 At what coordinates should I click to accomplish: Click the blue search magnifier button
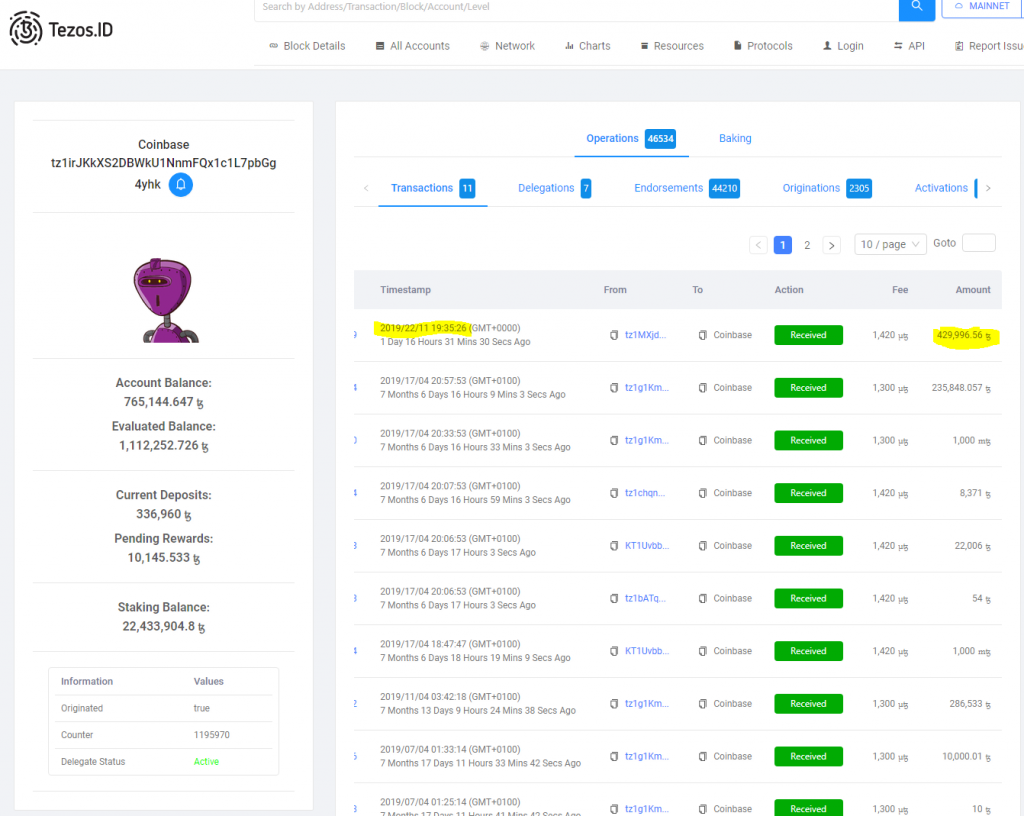[916, 8]
